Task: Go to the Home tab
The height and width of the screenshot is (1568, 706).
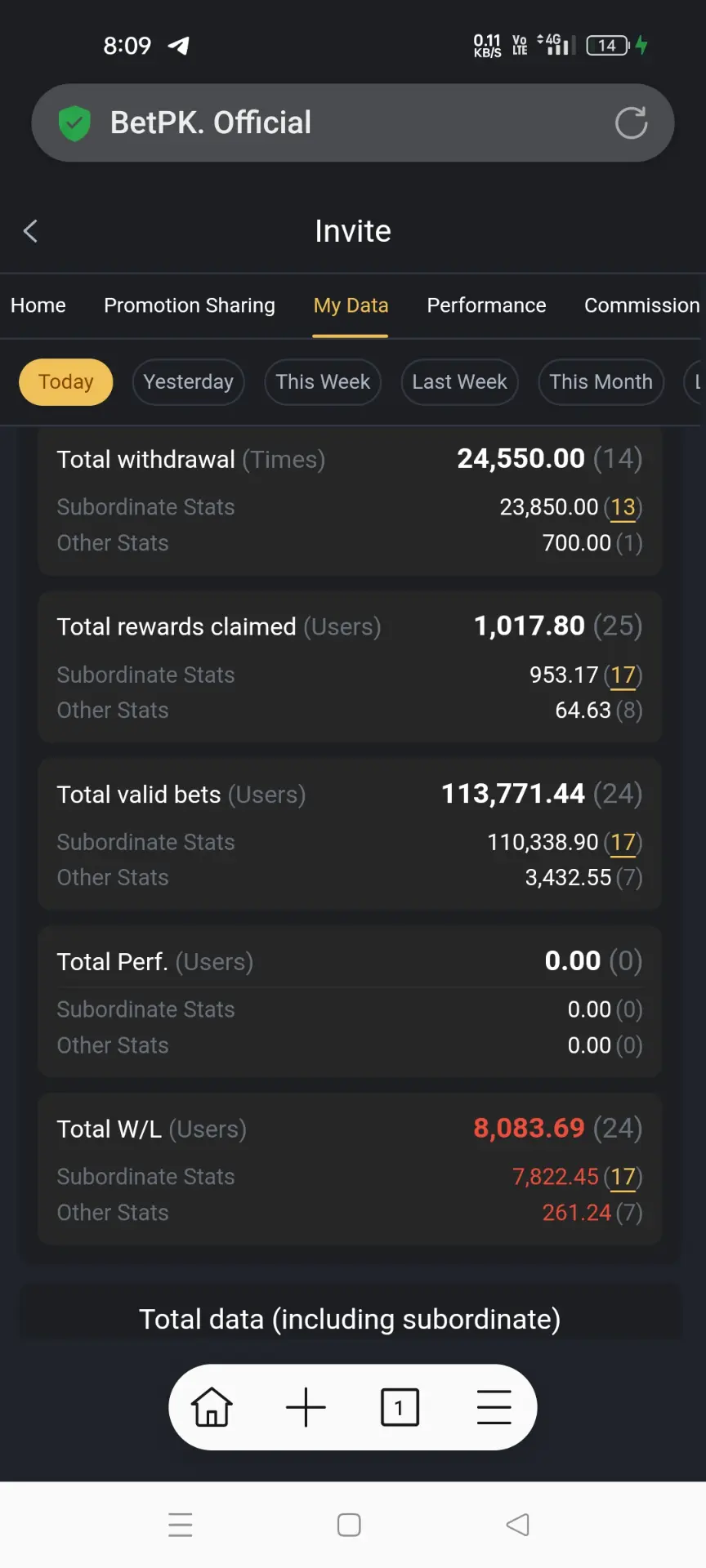Action: click(x=38, y=305)
